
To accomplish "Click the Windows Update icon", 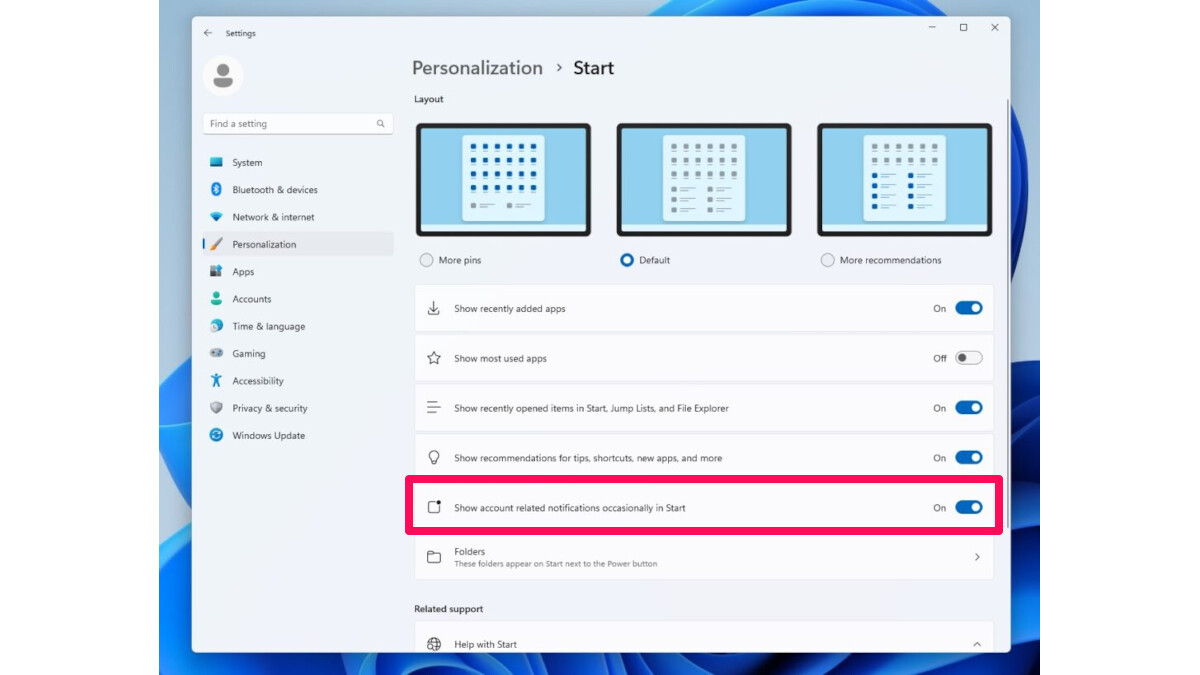I will (x=216, y=435).
